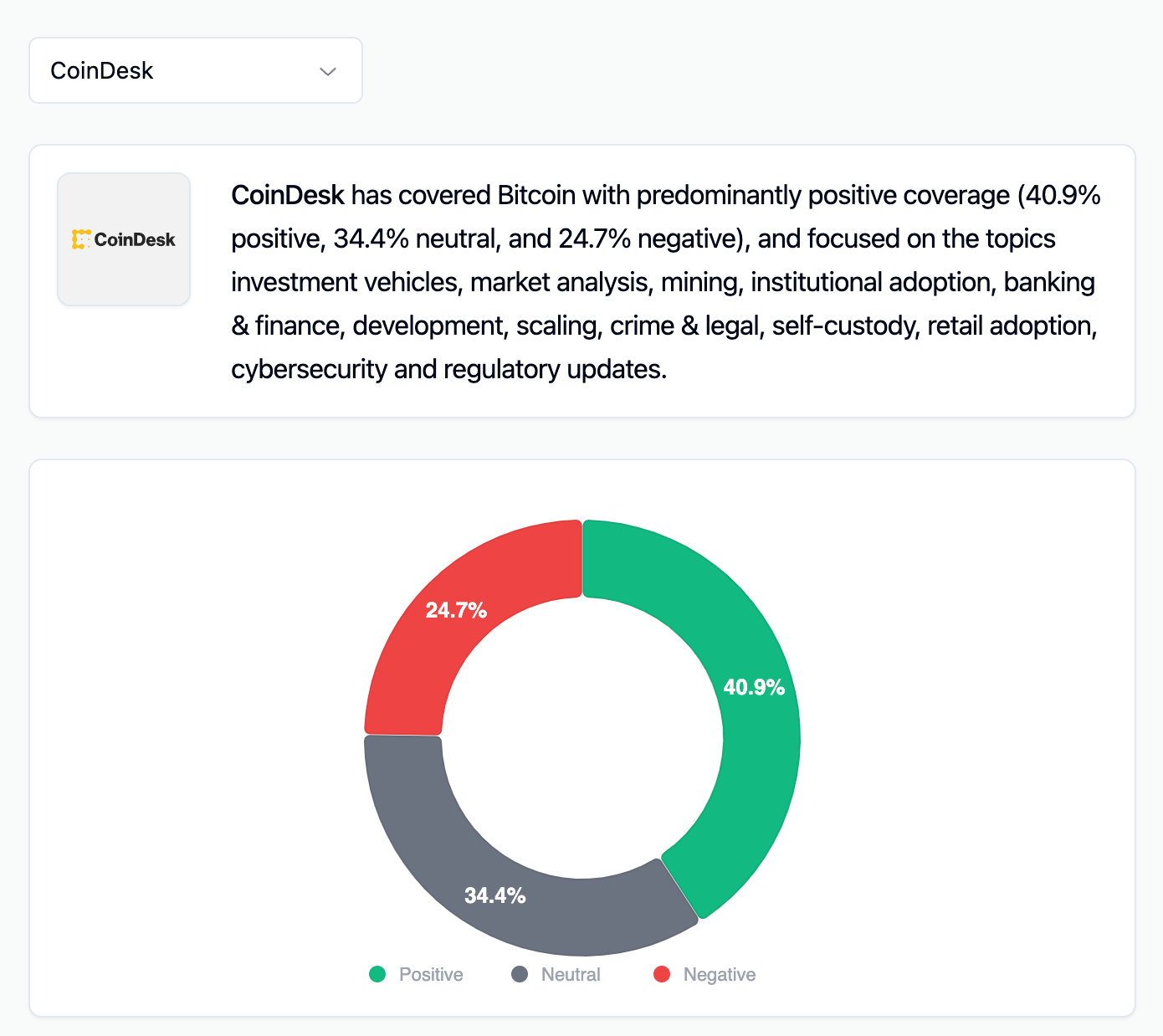
Task: Open the CoinDesk source selector dropdown
Action: click(195, 70)
